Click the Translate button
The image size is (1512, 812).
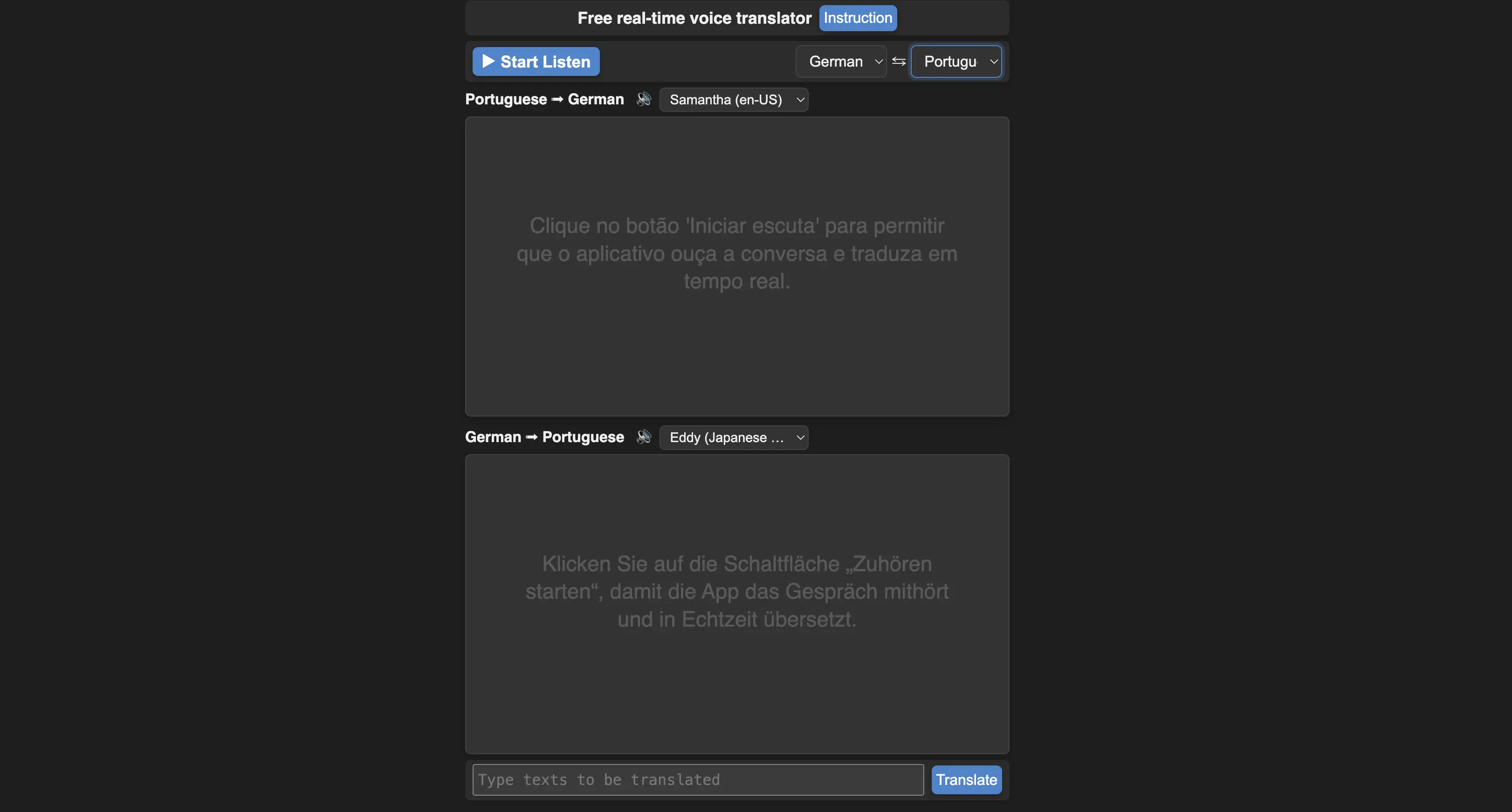[x=966, y=780]
